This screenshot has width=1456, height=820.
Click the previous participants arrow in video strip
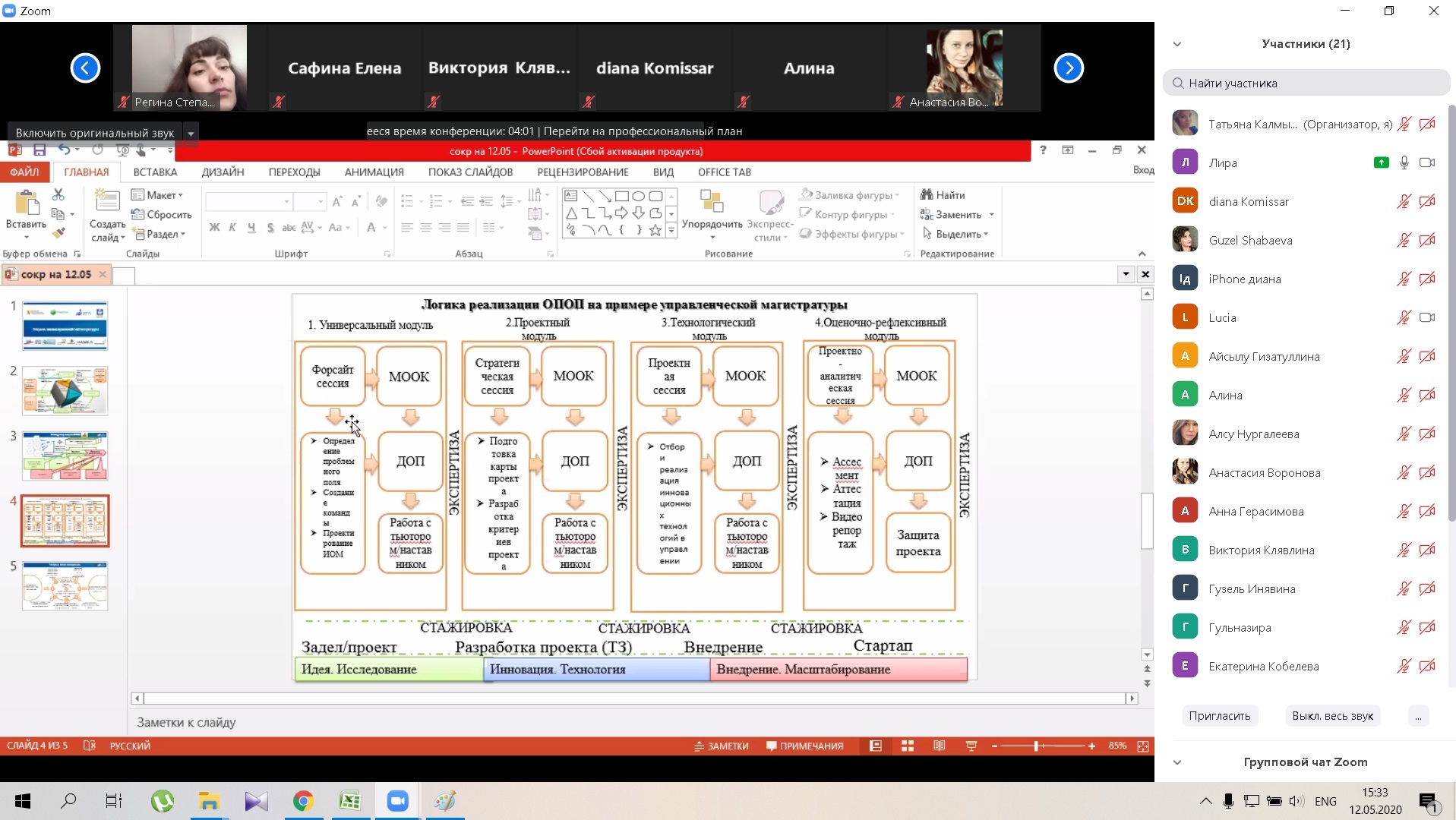85,68
